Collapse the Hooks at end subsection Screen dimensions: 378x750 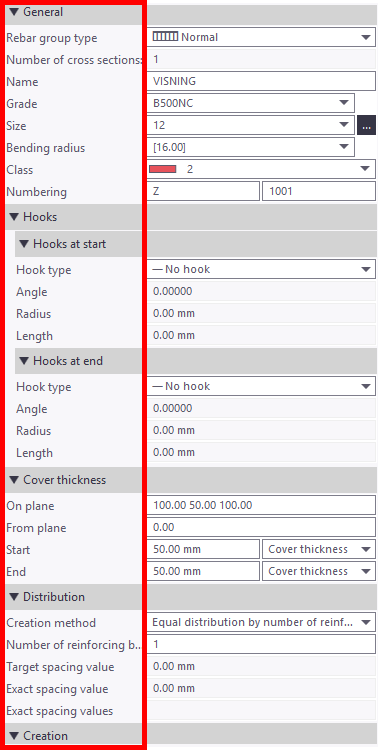[24, 361]
